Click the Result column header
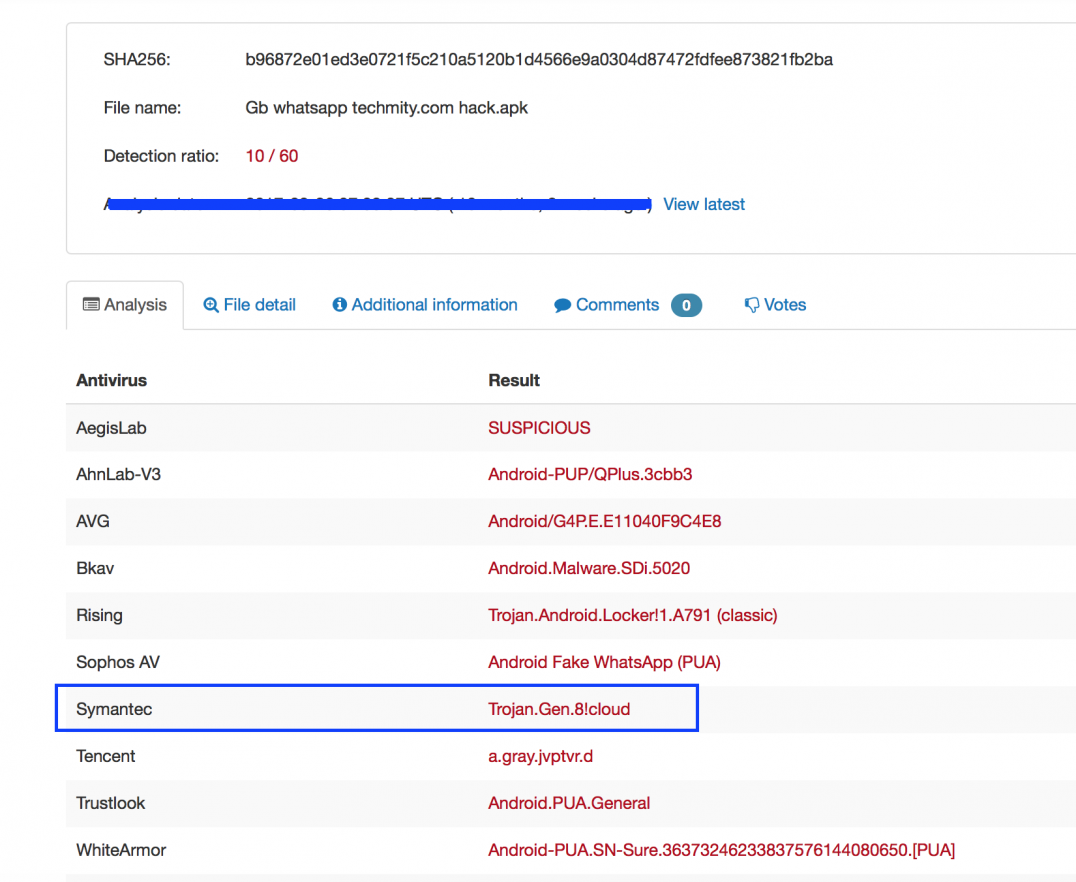Image resolution: width=1076 pixels, height=882 pixels. coord(514,380)
